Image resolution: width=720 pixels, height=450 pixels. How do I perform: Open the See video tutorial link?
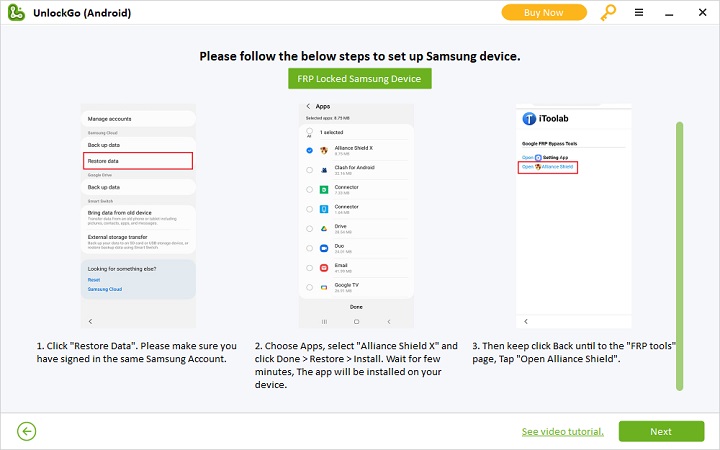coord(562,432)
